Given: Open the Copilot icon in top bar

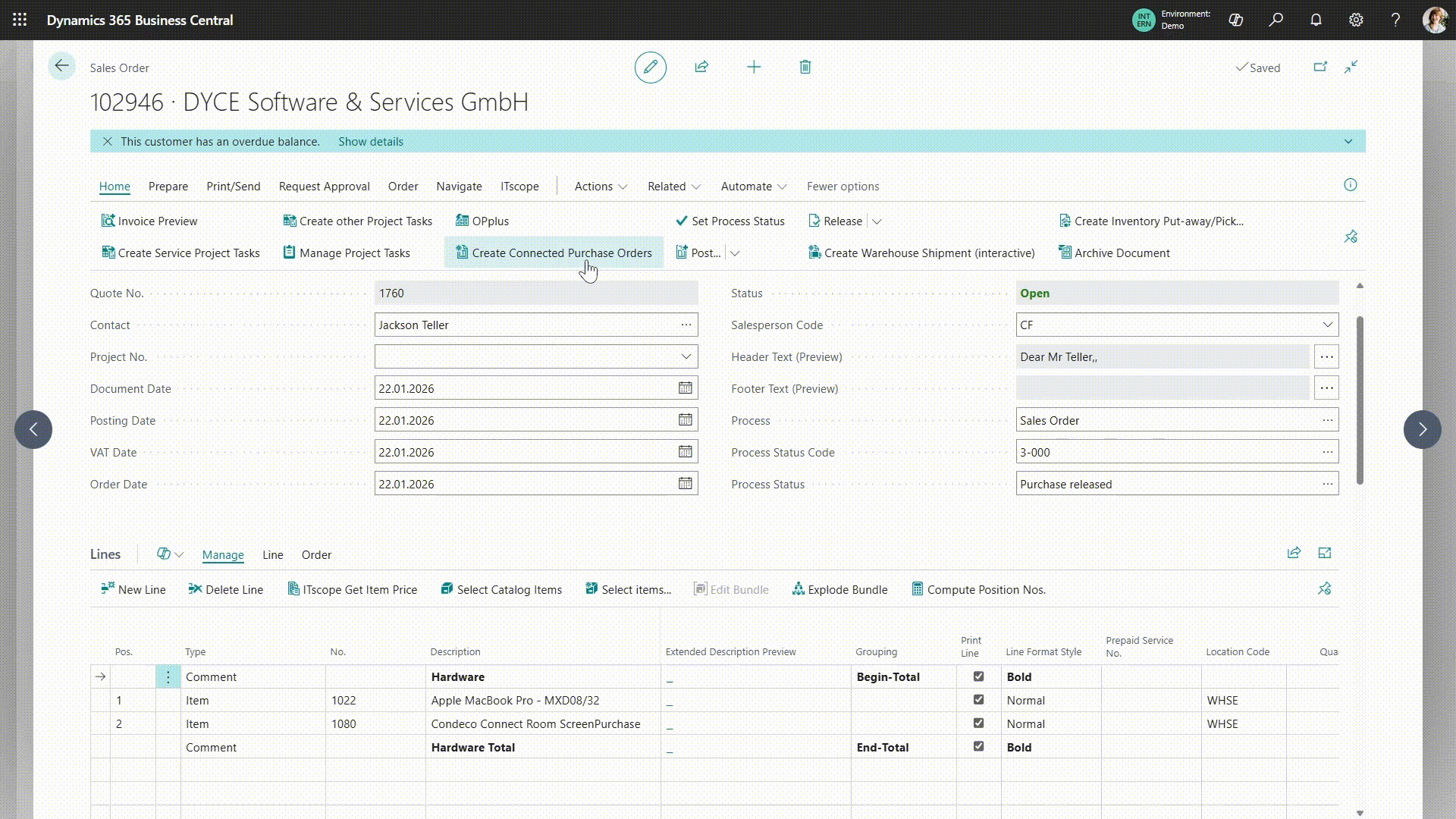Looking at the screenshot, I should coord(1236,20).
